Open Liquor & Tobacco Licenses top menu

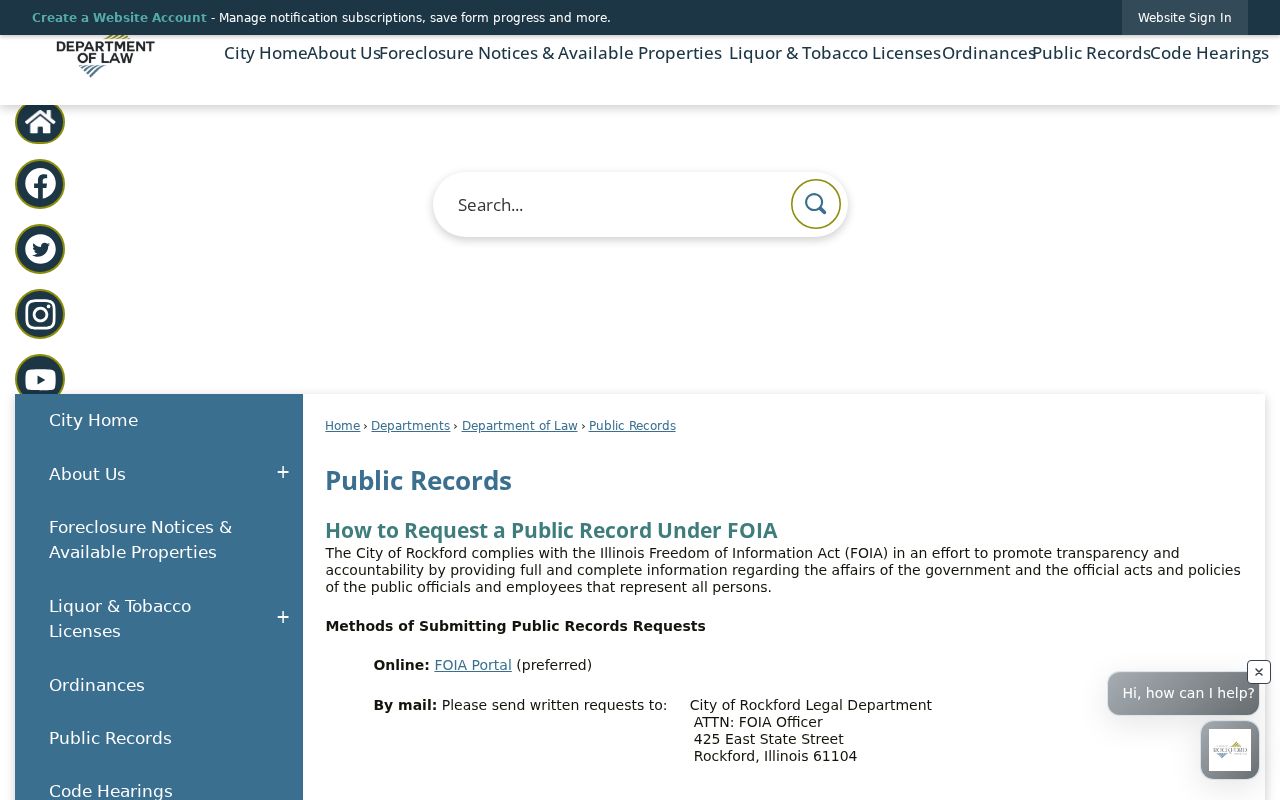click(x=834, y=53)
